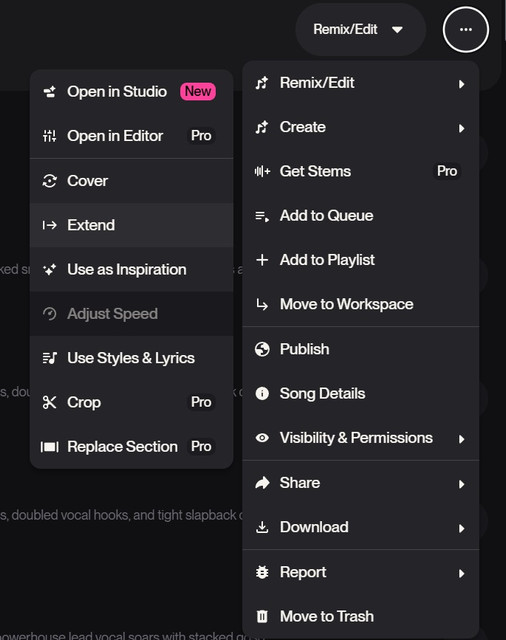Expand the Create submenu arrow

click(462, 129)
